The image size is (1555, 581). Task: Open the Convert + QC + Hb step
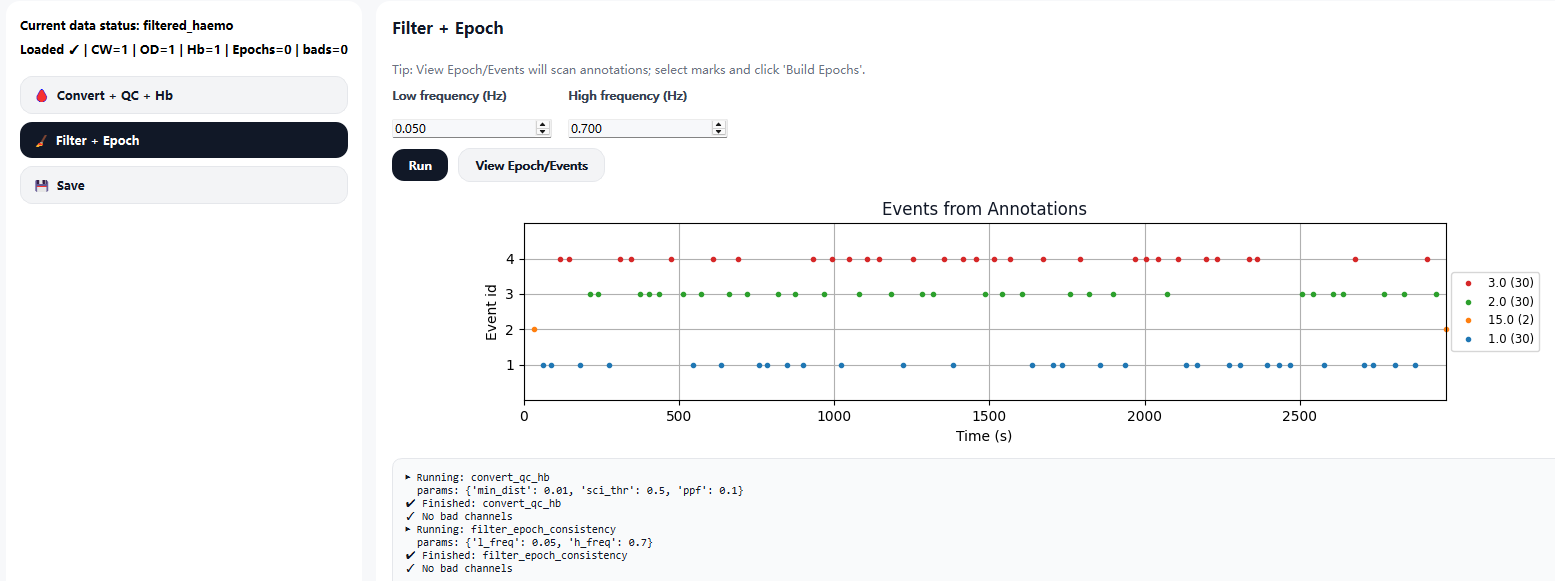coord(184,95)
